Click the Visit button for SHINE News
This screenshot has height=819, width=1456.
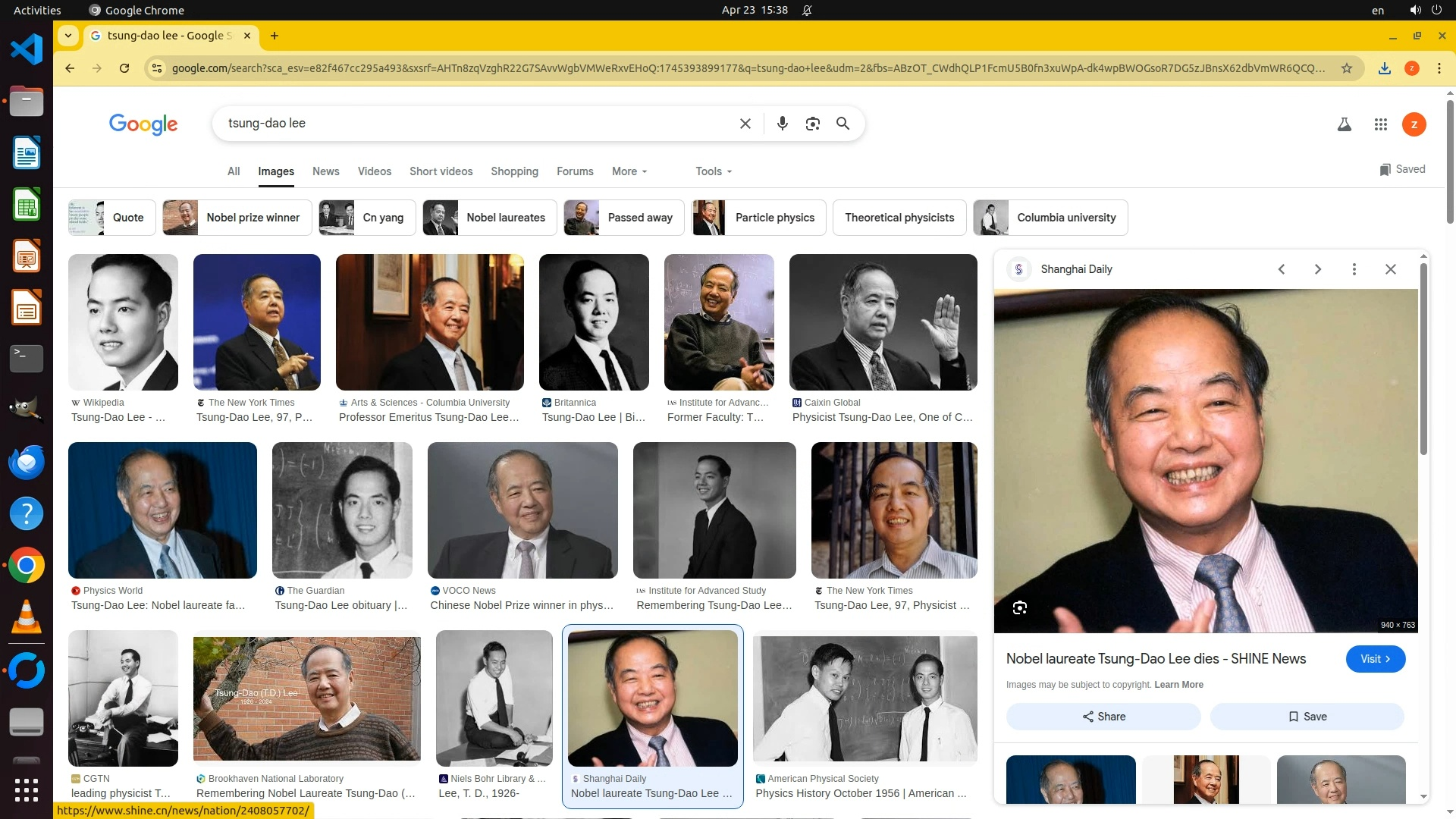click(x=1375, y=659)
